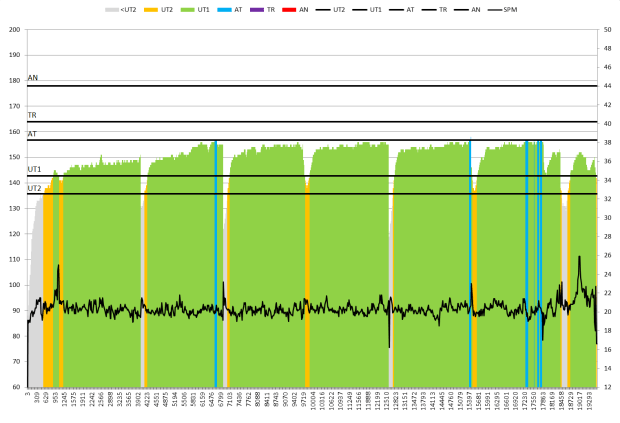Select the AN horizontal threshold line label

pyautogui.click(x=33, y=78)
